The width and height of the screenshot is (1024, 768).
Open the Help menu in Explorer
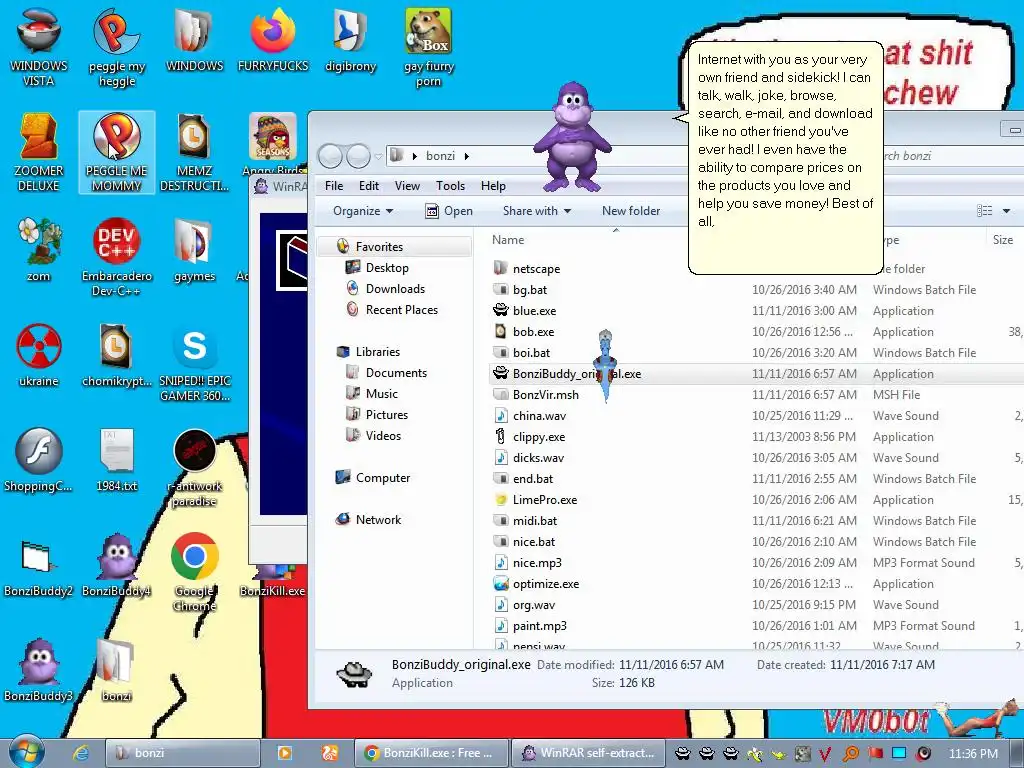point(493,185)
